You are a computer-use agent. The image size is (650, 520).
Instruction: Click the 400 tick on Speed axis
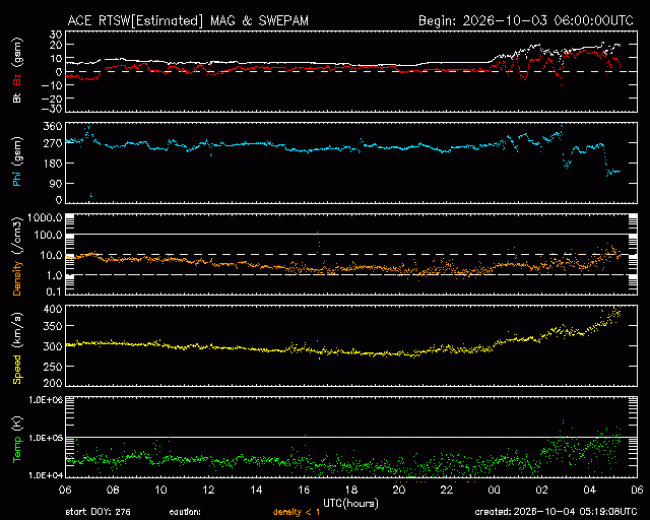pos(52,309)
